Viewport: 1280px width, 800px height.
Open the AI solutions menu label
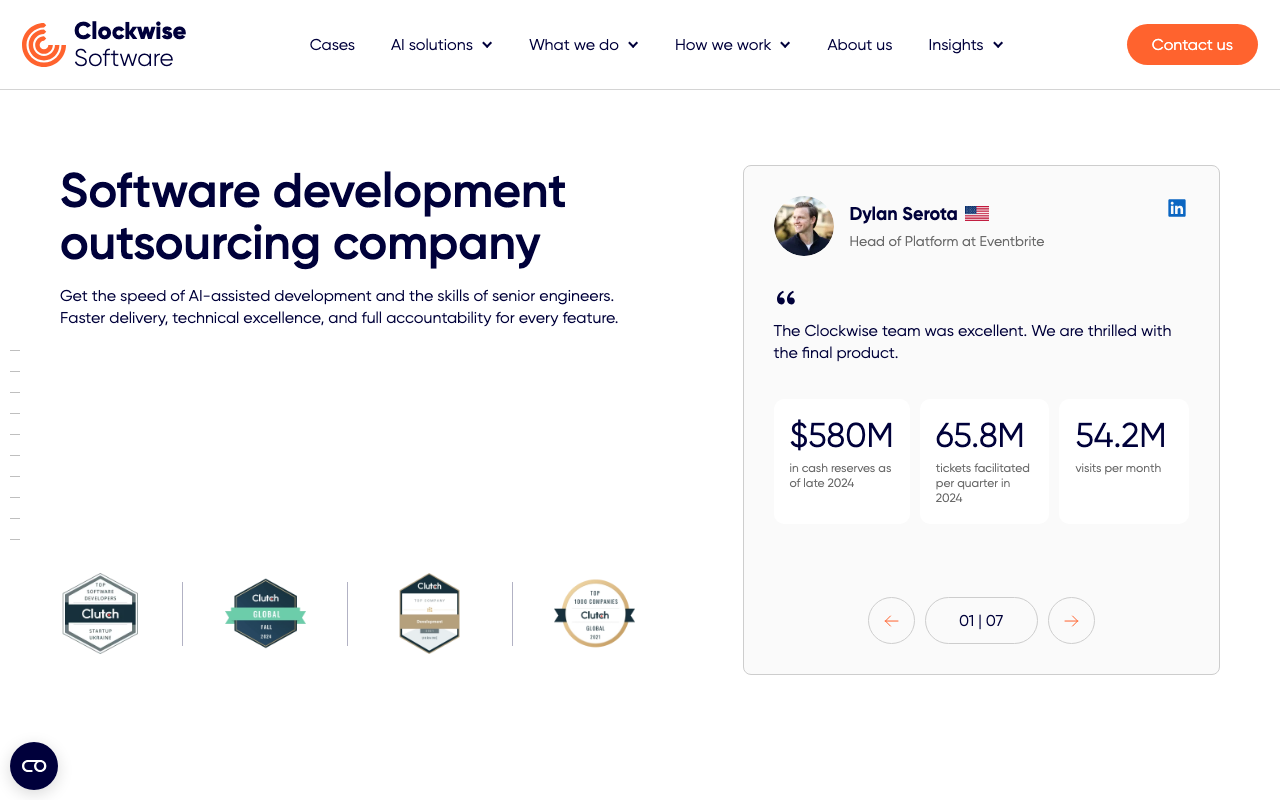click(x=432, y=45)
